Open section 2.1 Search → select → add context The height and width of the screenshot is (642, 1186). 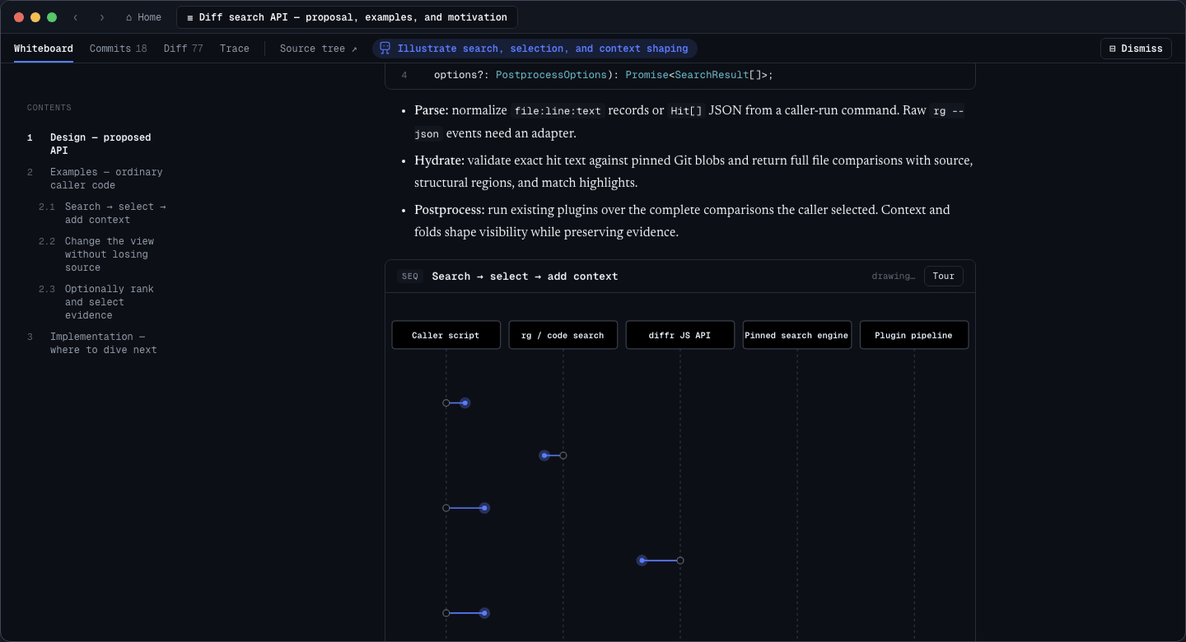[115, 213]
